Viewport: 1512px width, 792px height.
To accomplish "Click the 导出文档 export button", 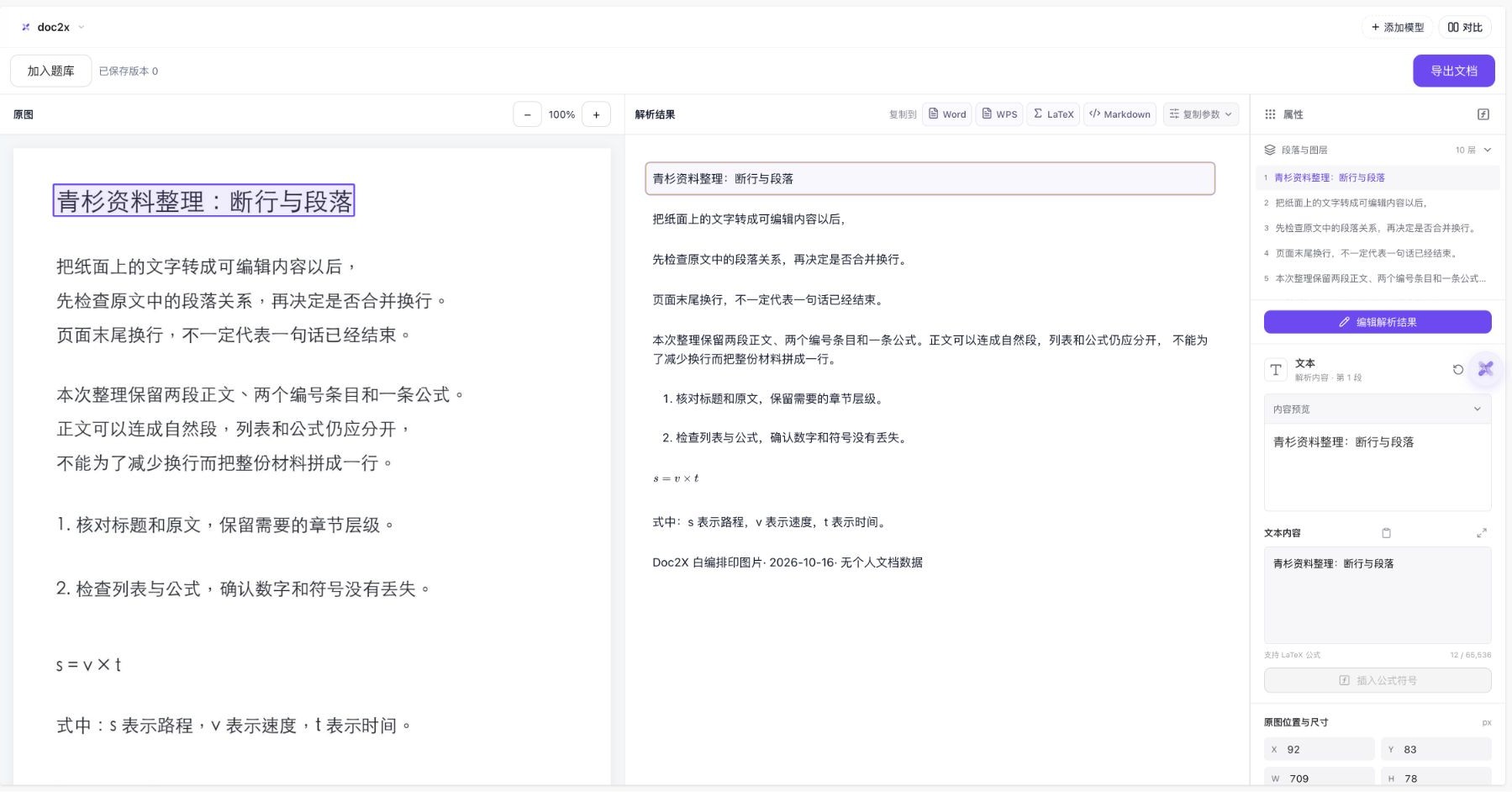I will point(1453,71).
